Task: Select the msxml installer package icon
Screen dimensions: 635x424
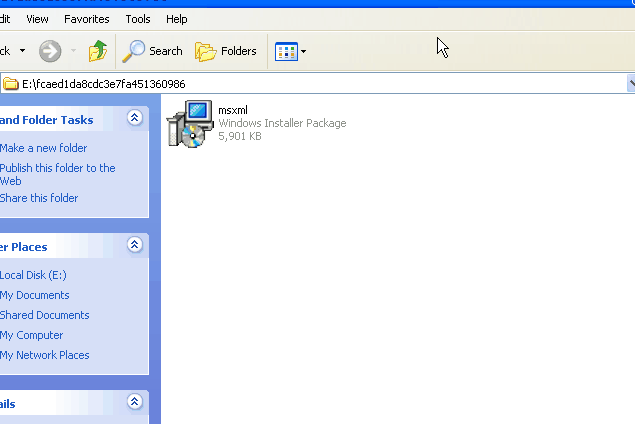Action: (x=190, y=124)
